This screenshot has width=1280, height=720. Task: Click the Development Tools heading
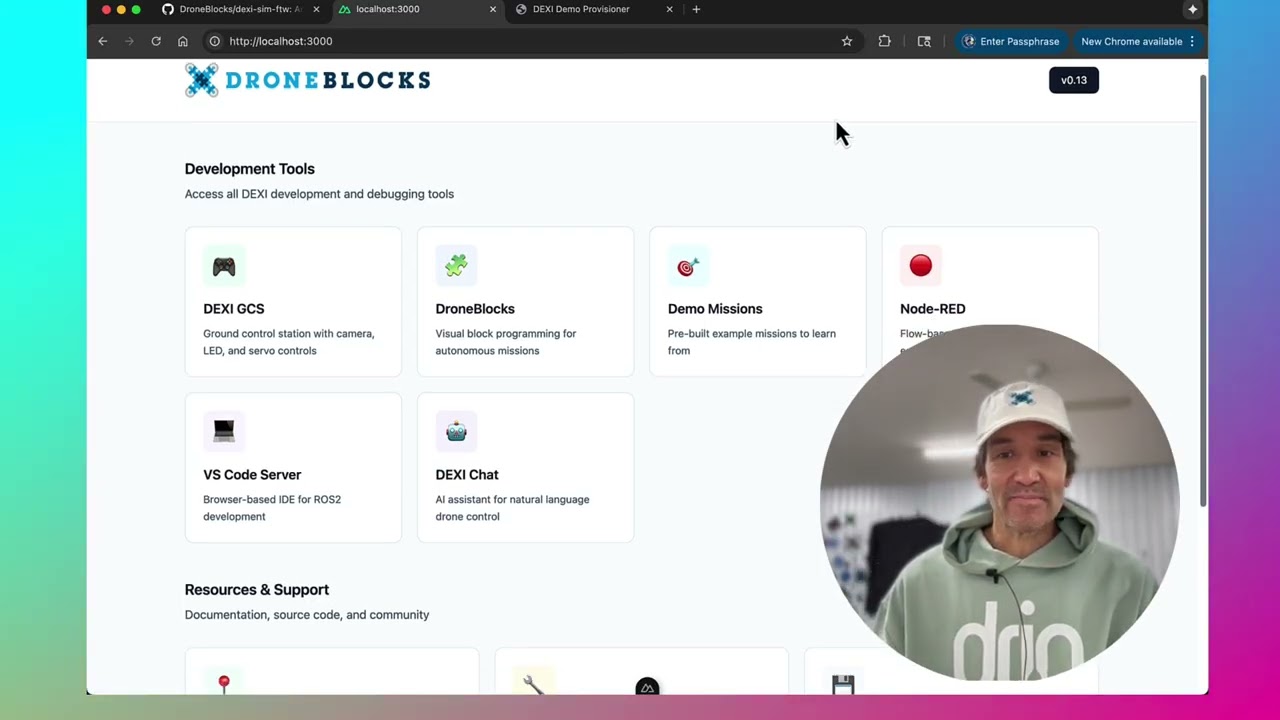tap(250, 169)
